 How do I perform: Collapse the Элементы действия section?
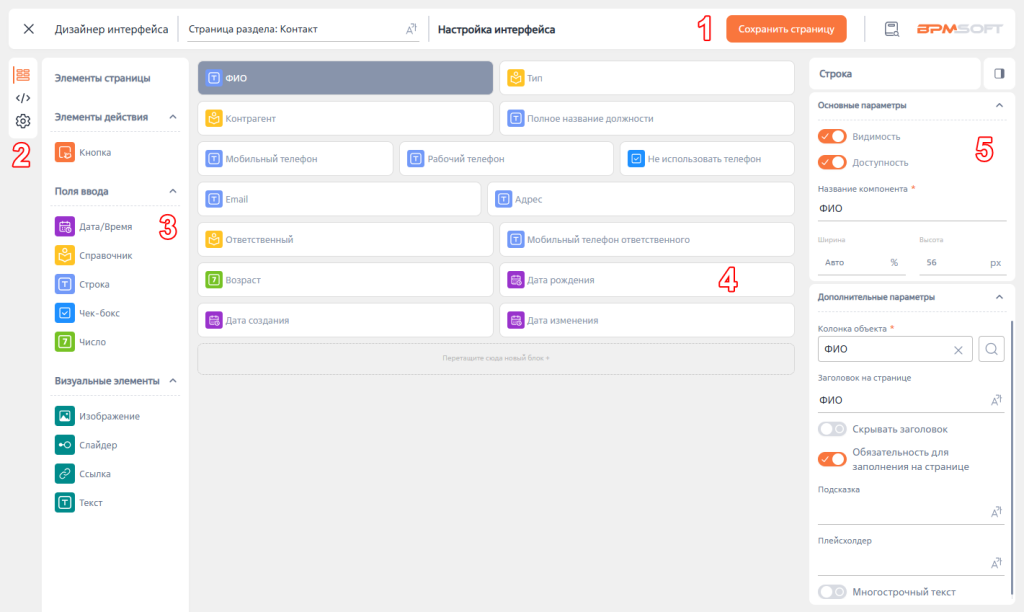[172, 117]
